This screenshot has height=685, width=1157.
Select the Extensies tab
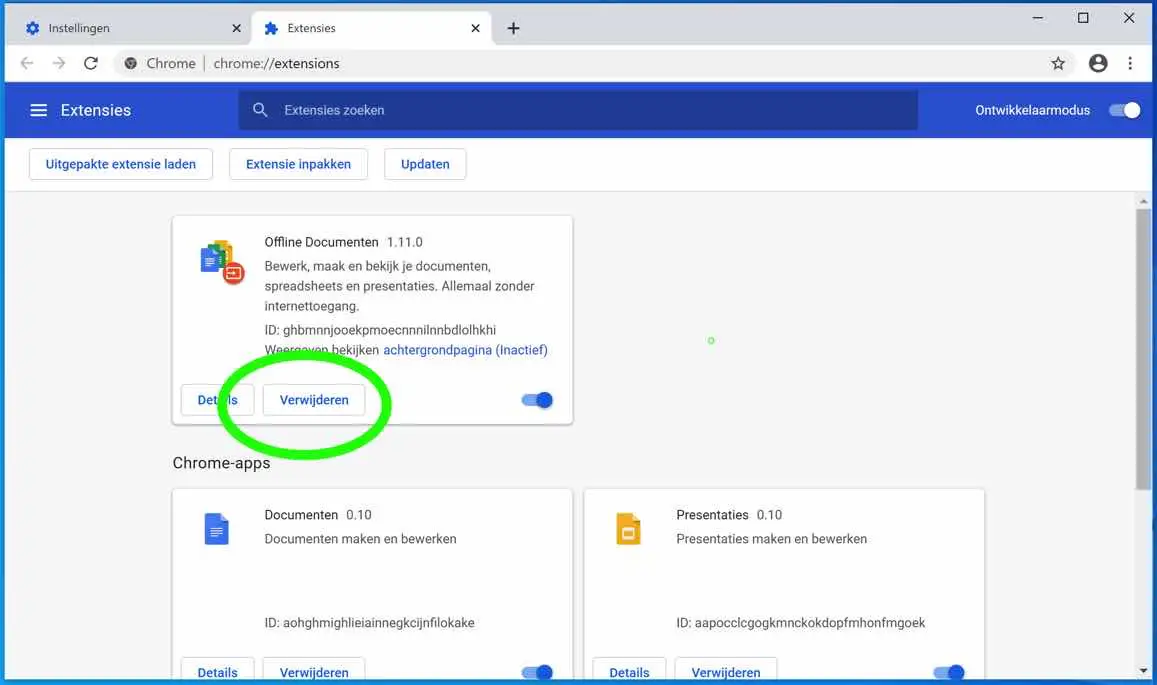(372, 28)
